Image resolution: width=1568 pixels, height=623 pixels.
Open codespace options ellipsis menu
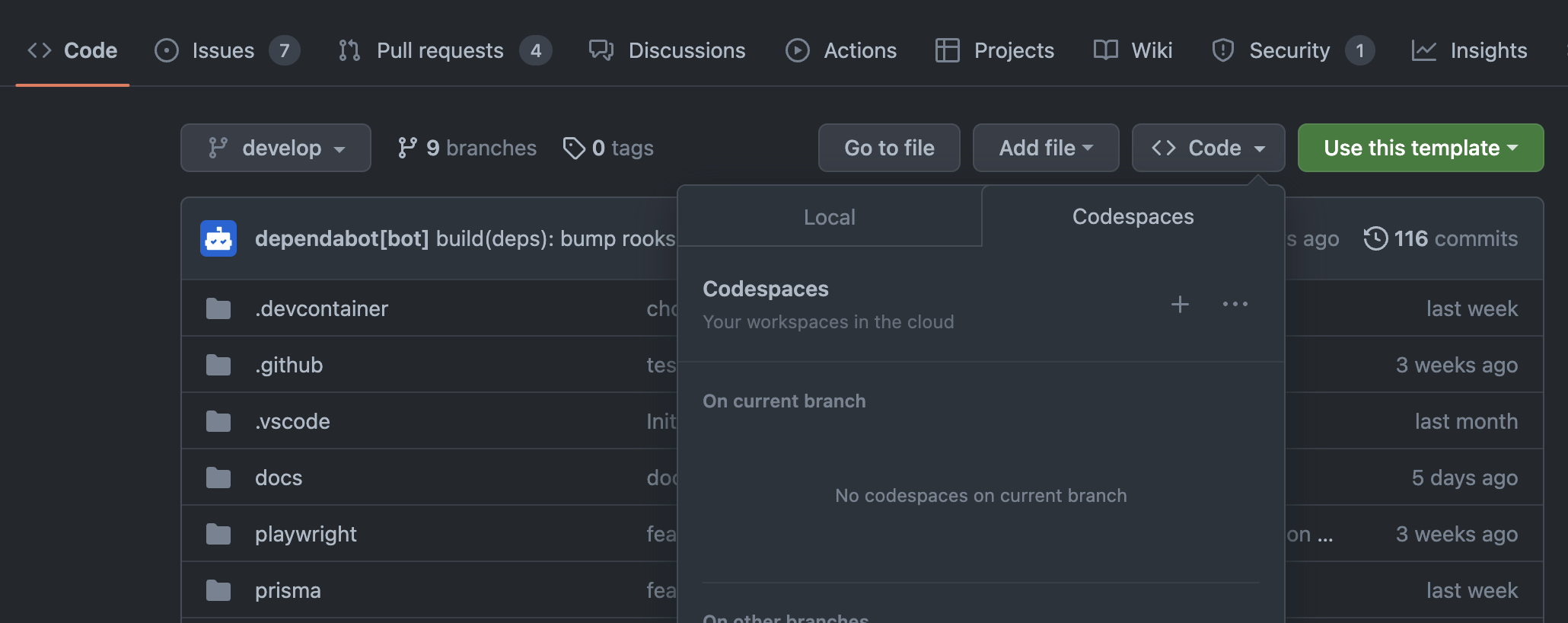point(1235,304)
